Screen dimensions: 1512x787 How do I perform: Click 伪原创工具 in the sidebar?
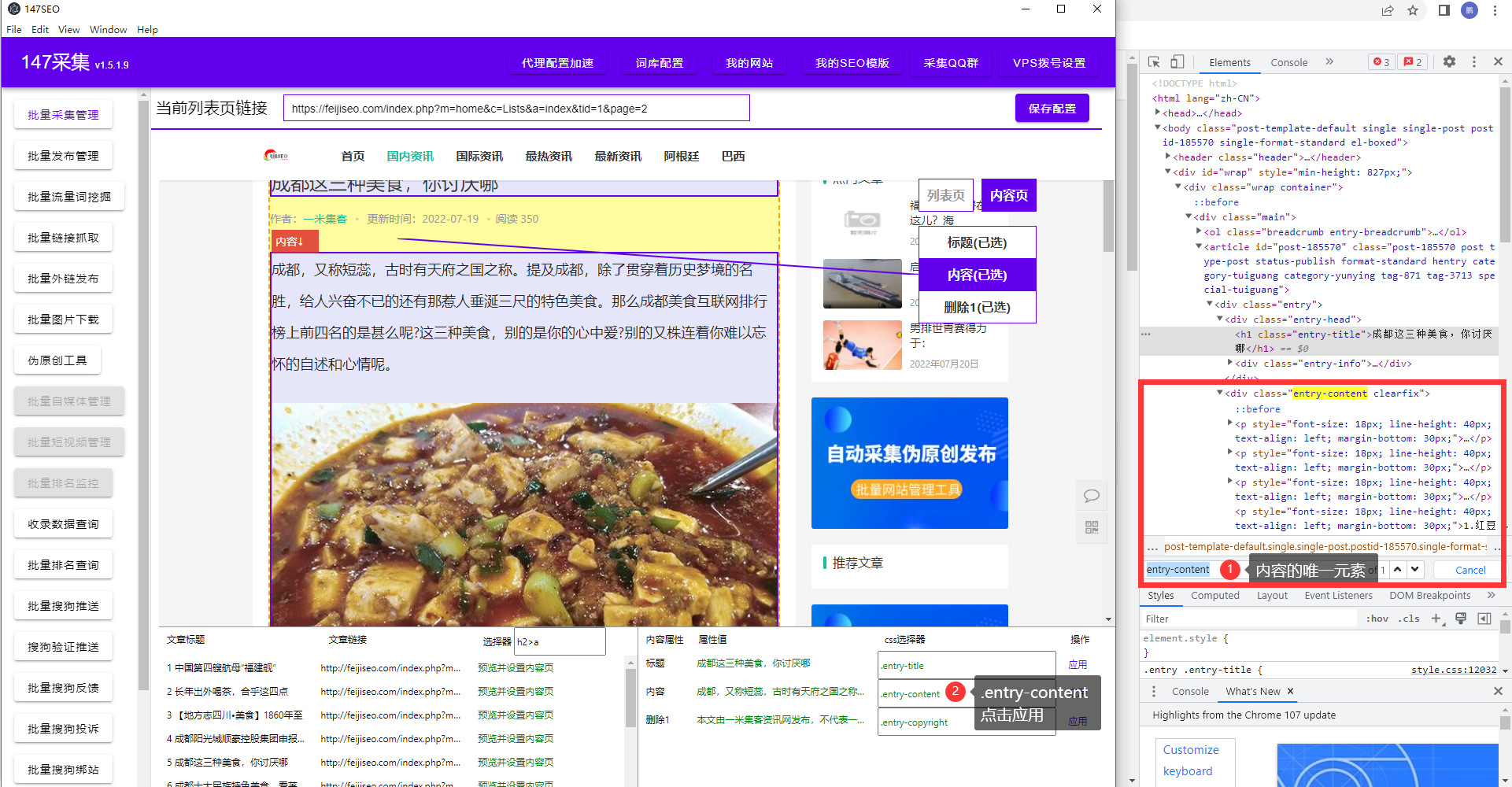tap(57, 360)
